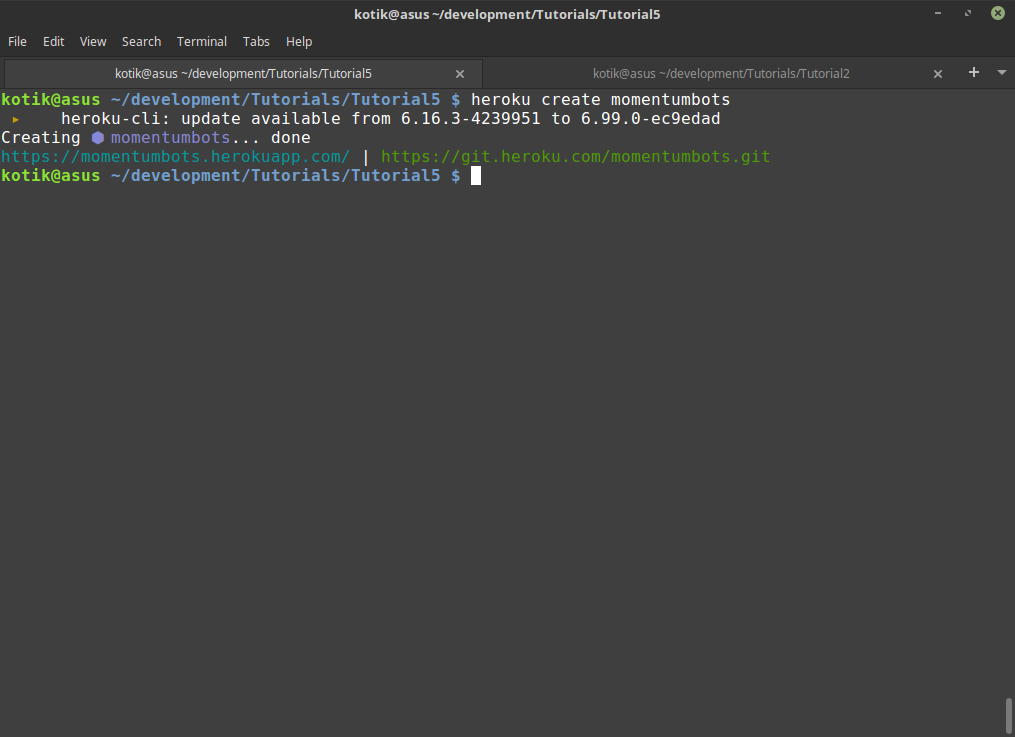This screenshot has height=737, width=1015.
Task: Click the purple 'momentumbots...' app name
Action: click(x=184, y=138)
